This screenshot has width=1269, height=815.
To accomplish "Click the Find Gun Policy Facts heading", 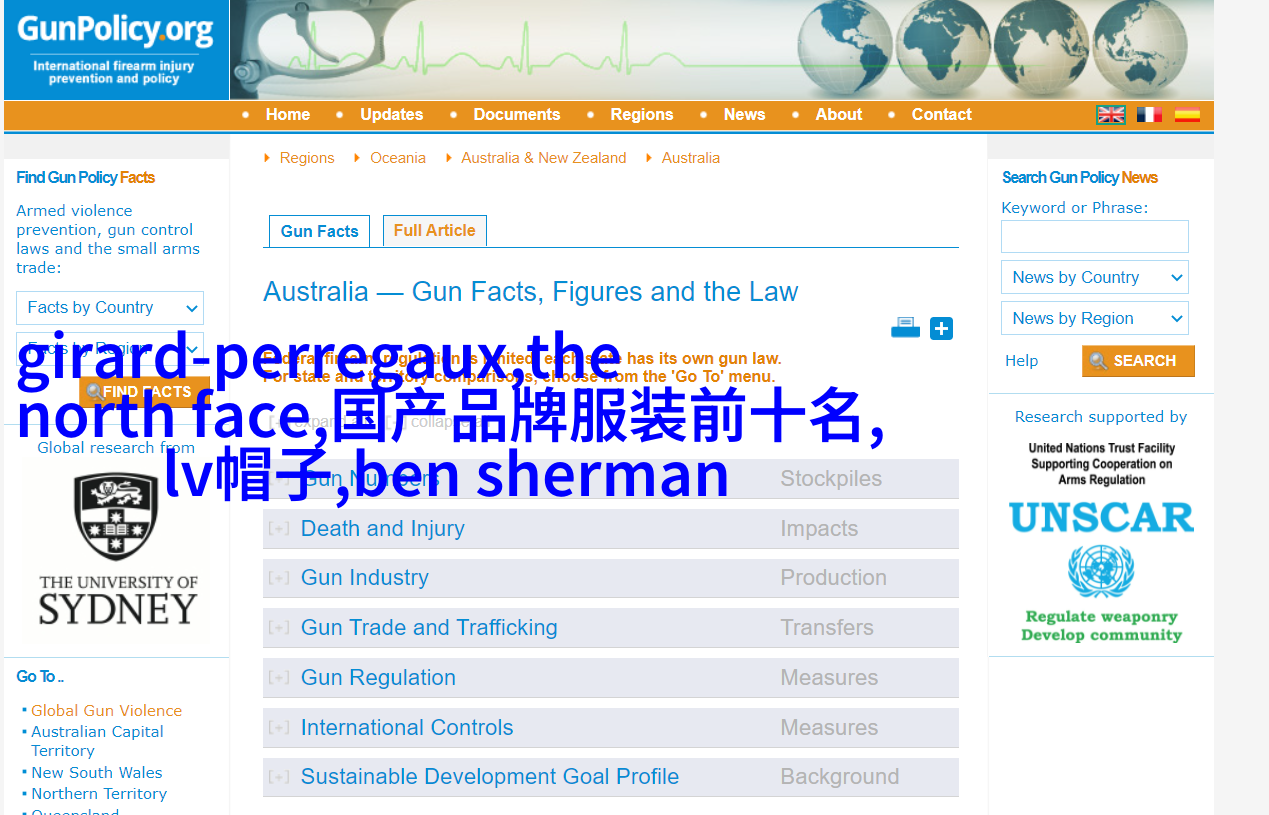I will click(85, 178).
